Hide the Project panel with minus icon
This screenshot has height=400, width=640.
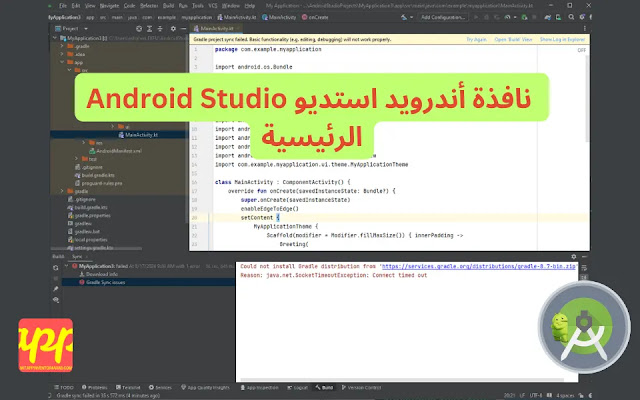coord(183,29)
